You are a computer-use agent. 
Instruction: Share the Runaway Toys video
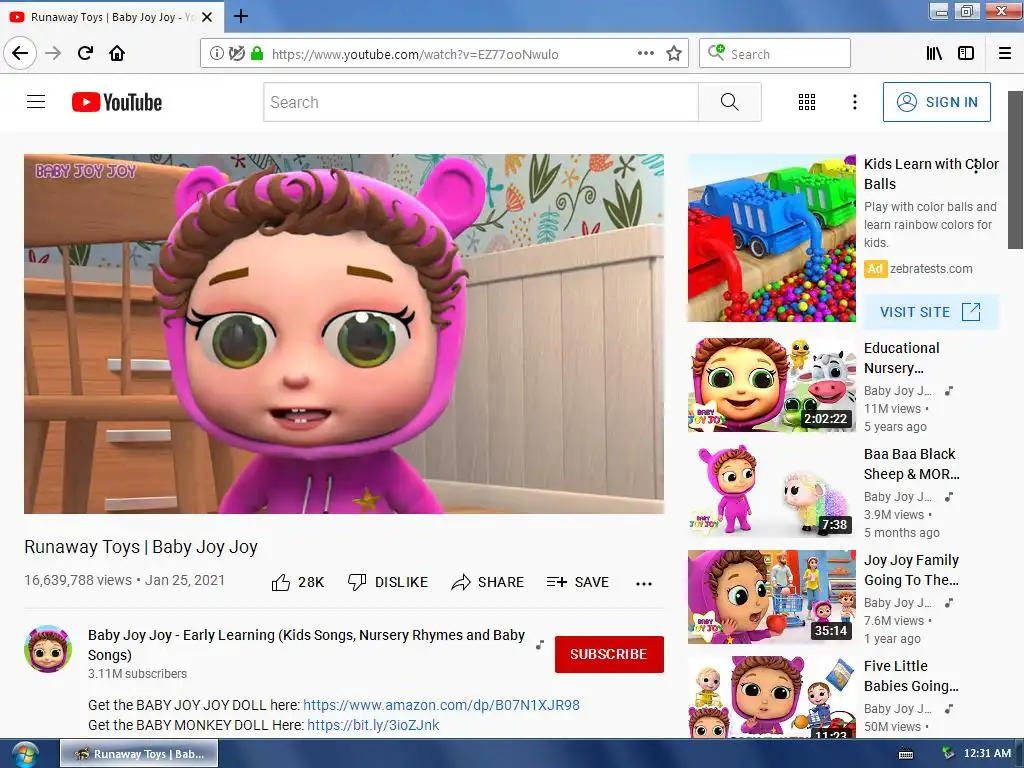pyautogui.click(x=488, y=582)
